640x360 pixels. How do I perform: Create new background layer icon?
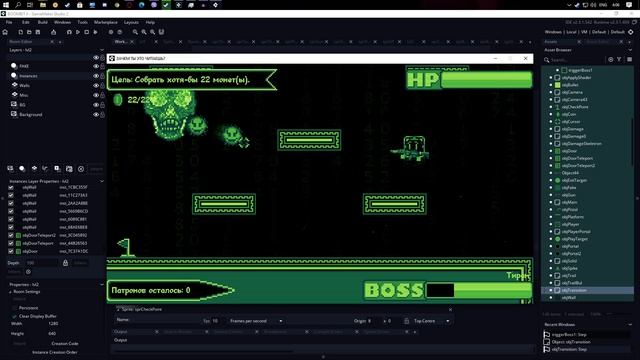10,169
